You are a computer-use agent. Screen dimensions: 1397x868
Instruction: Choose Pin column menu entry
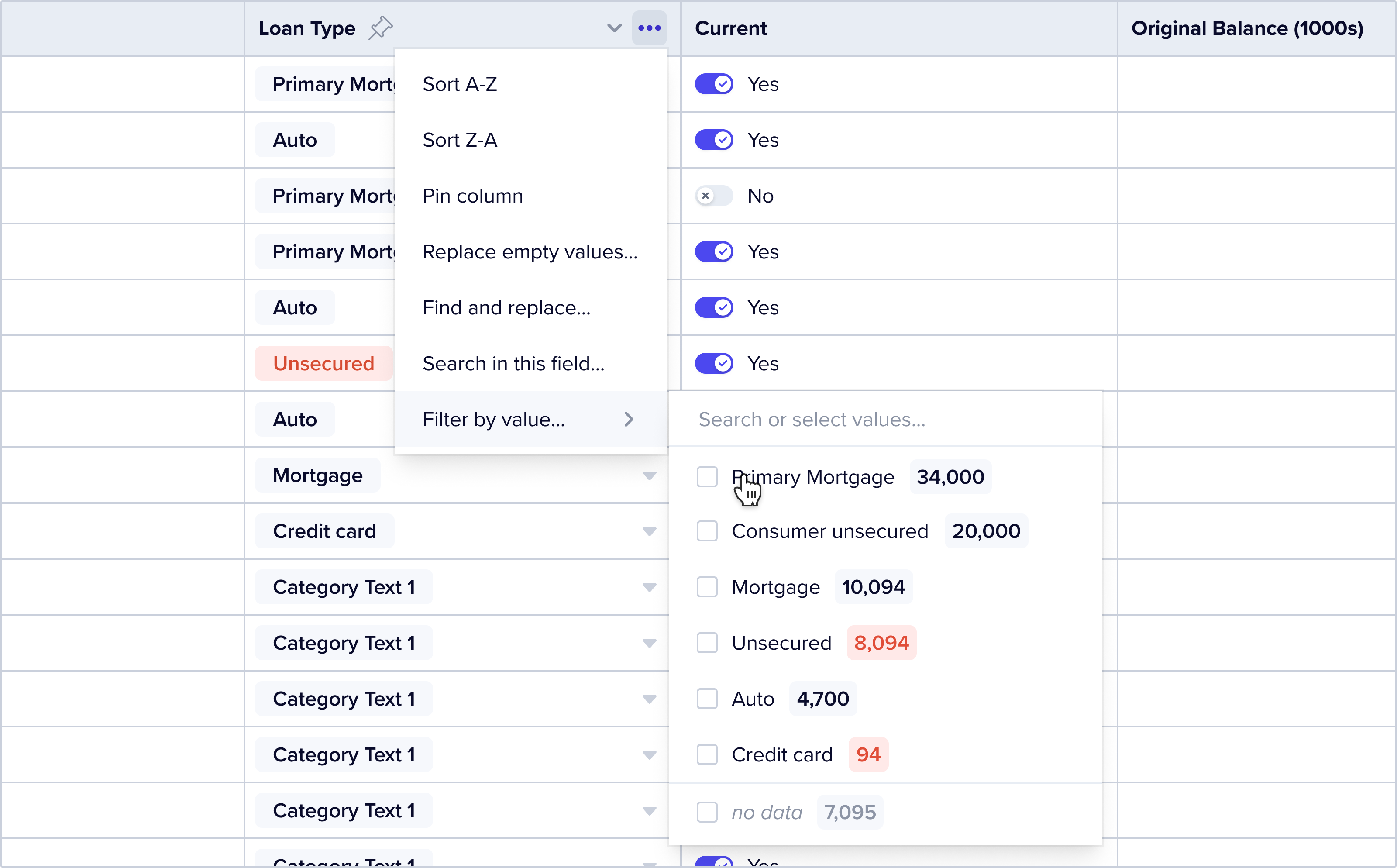[472, 196]
